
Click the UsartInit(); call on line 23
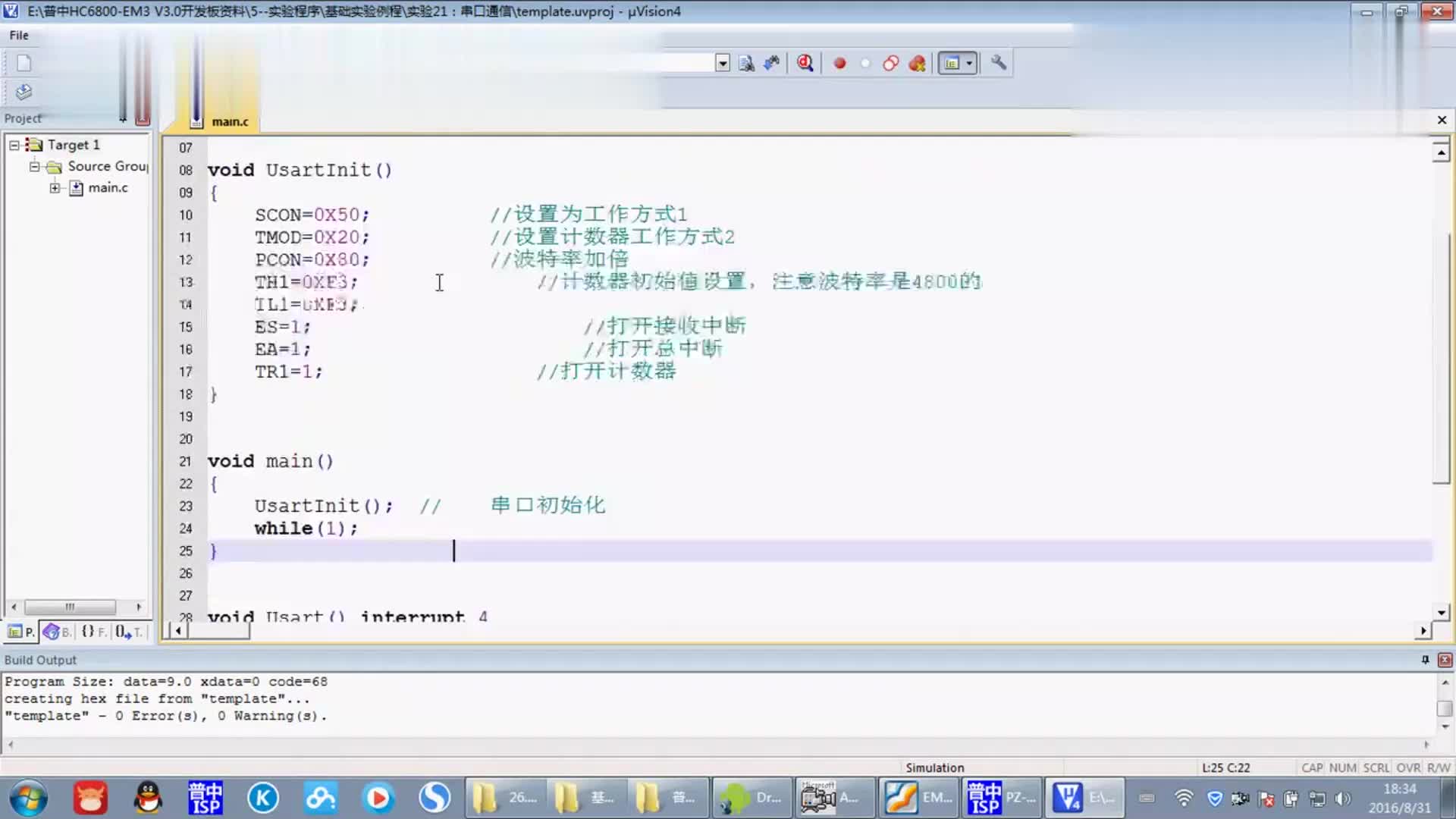point(323,506)
